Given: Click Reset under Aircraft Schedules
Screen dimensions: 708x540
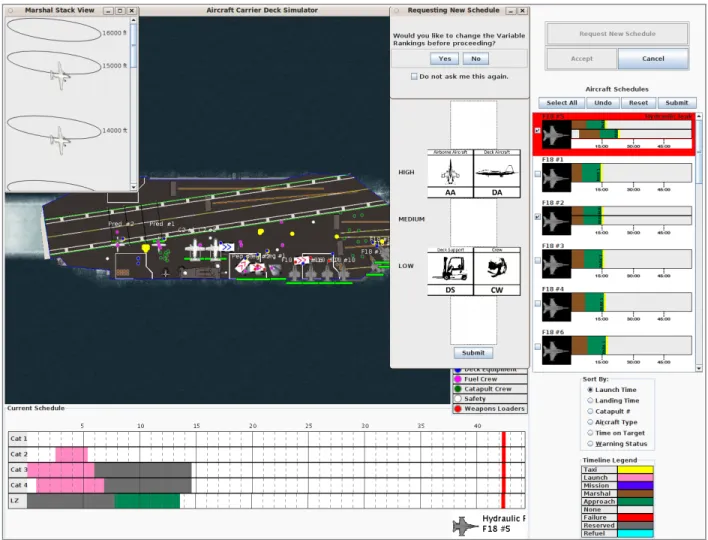Looking at the screenshot, I should pos(638,103).
